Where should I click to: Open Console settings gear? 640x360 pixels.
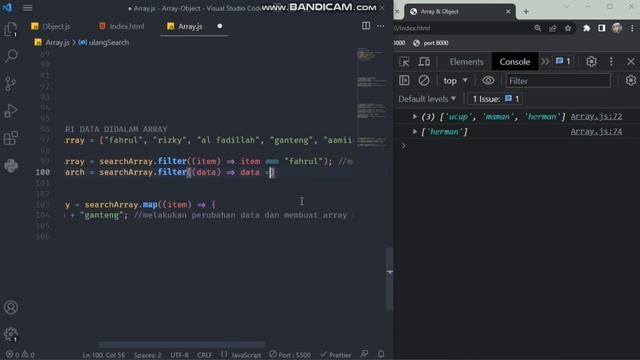click(x=631, y=80)
